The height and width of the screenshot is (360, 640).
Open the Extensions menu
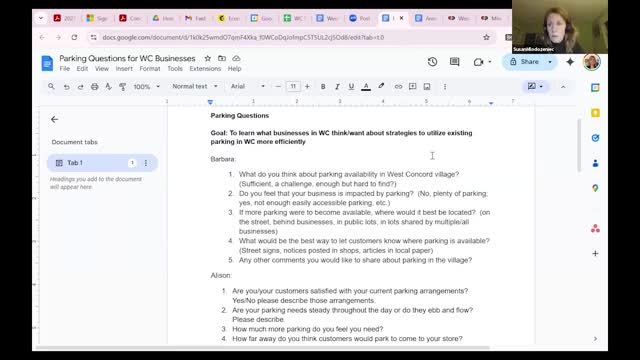205,69
